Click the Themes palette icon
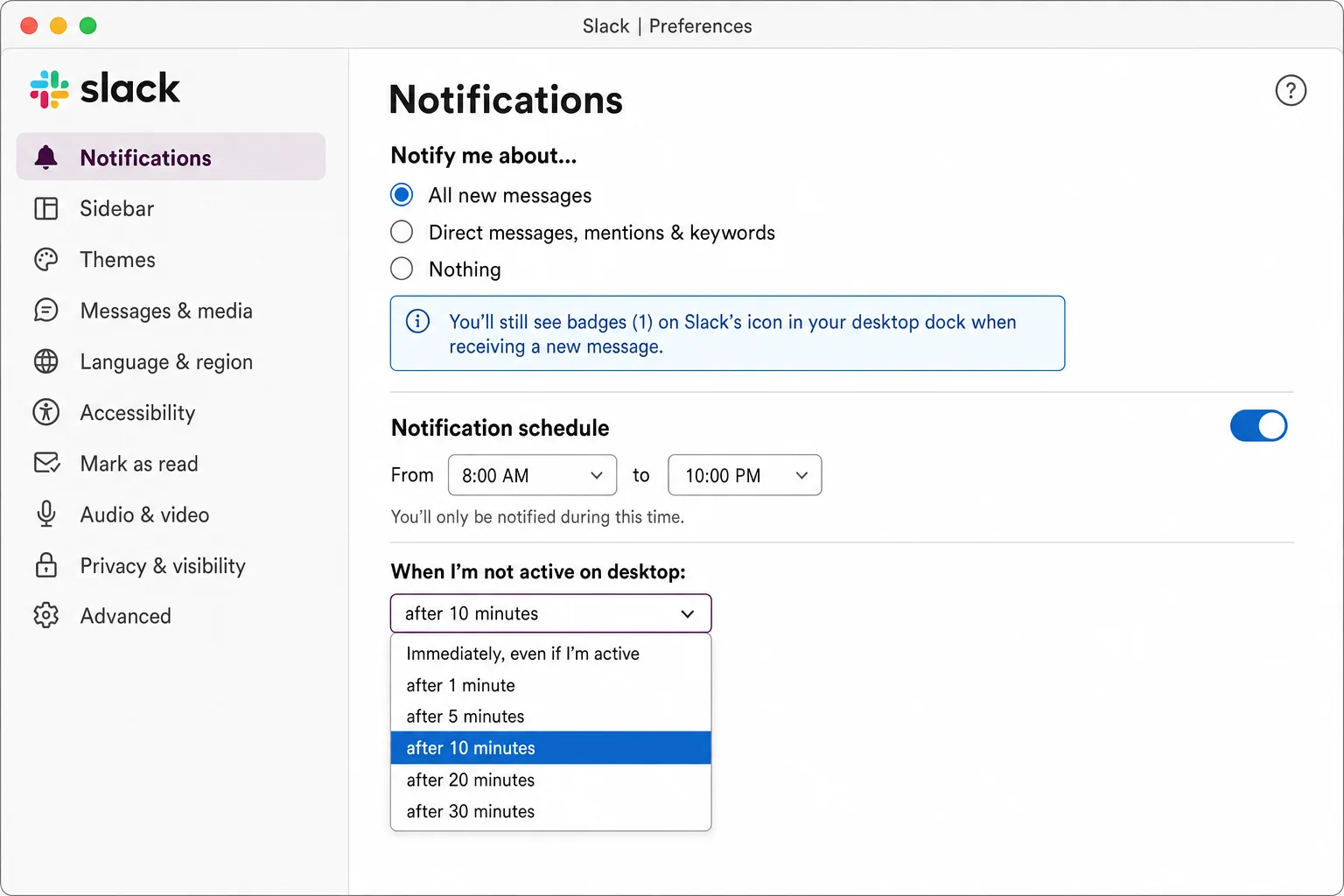The height and width of the screenshot is (896, 1344). pos(45,260)
